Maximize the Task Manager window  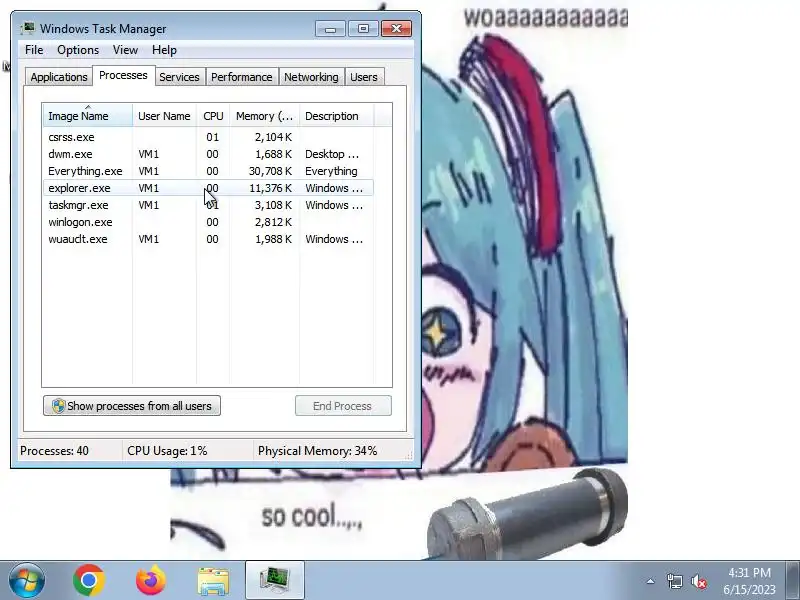pos(363,29)
